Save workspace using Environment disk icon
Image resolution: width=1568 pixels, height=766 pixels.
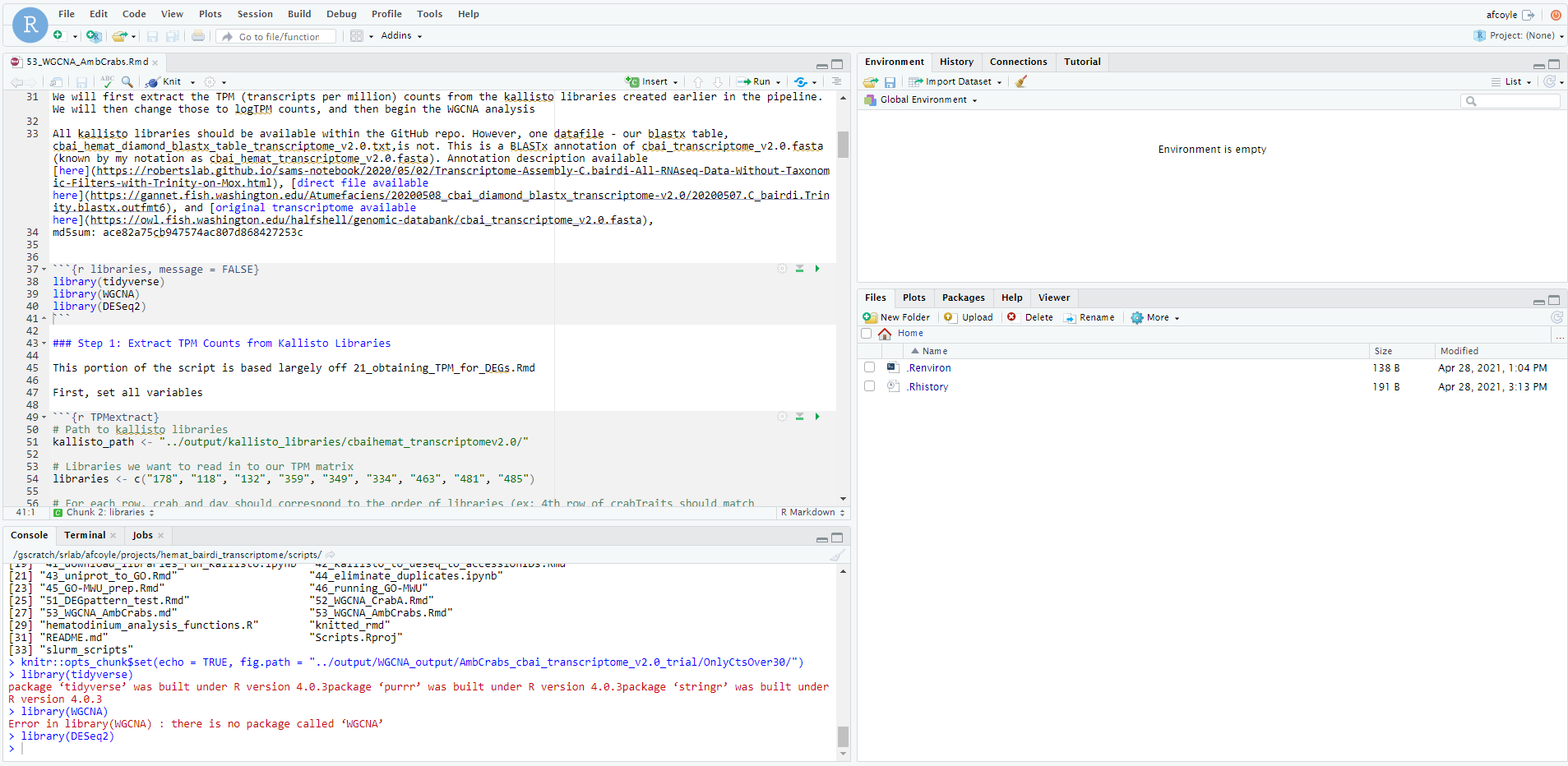coord(890,82)
